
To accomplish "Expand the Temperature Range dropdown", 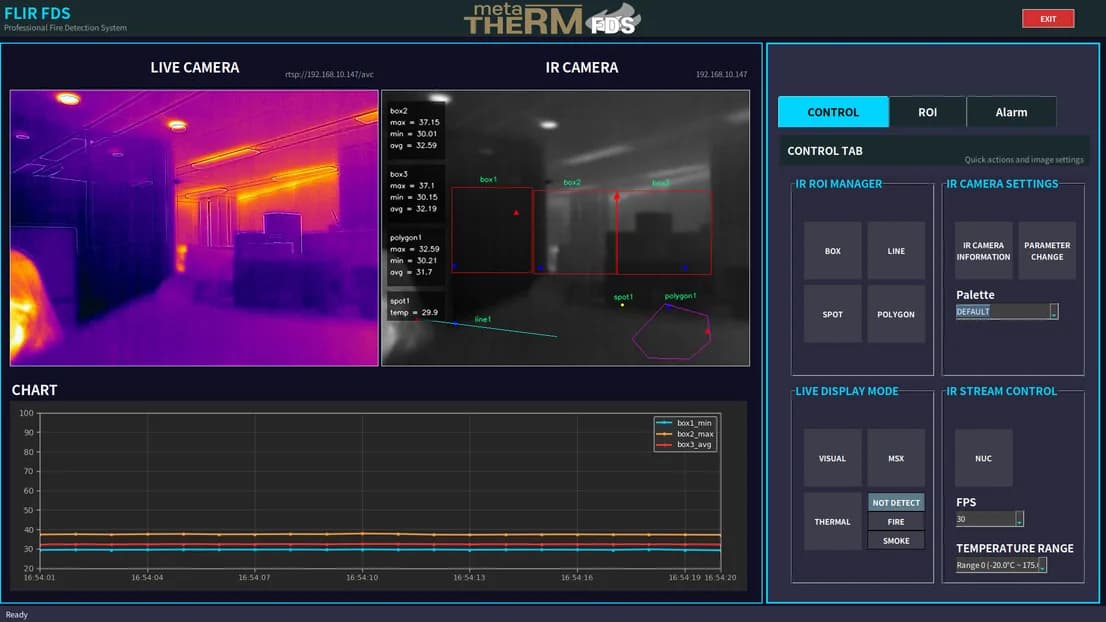I will [x=1001, y=565].
